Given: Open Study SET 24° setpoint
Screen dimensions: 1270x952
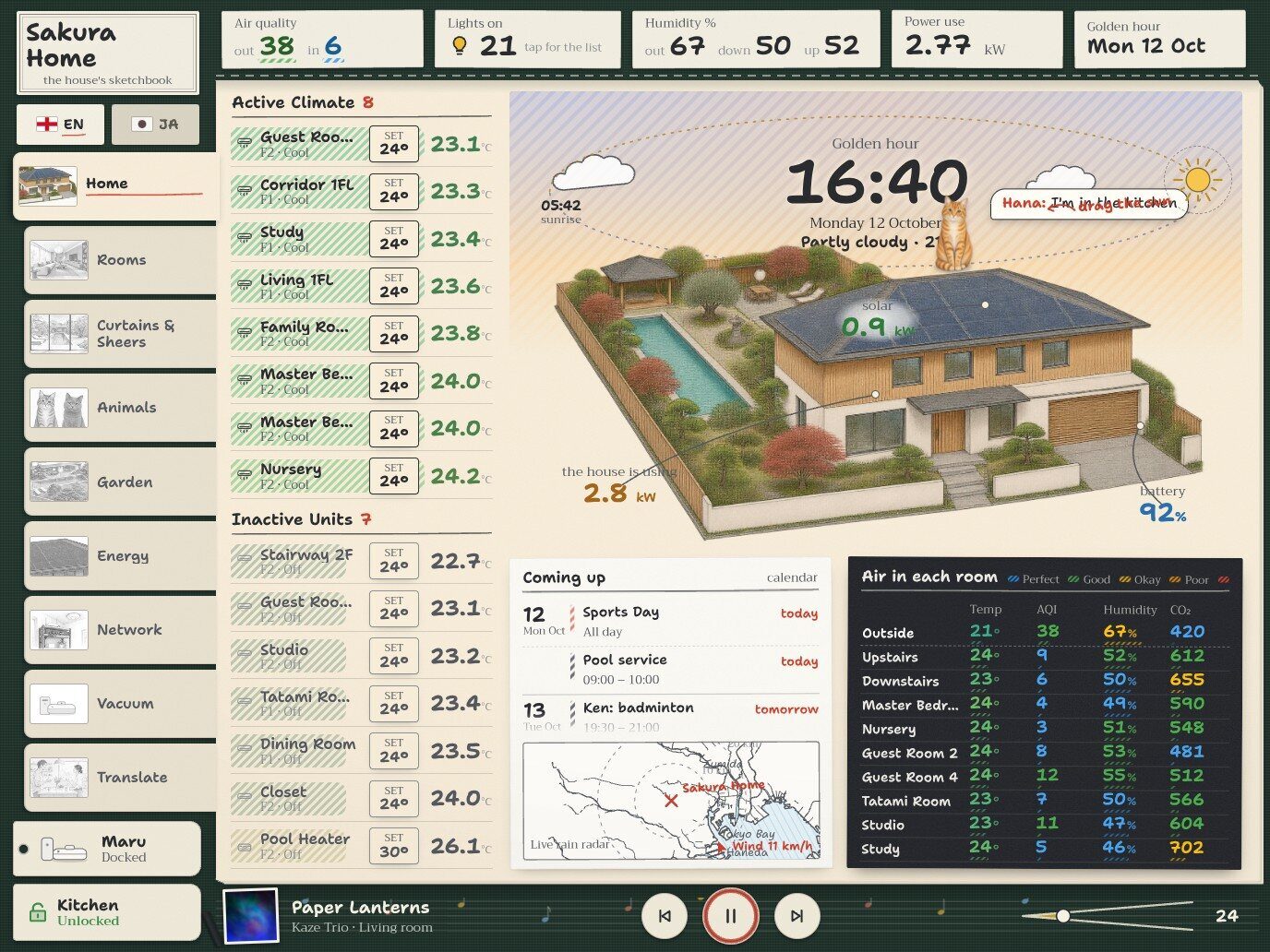Looking at the screenshot, I should click(394, 239).
